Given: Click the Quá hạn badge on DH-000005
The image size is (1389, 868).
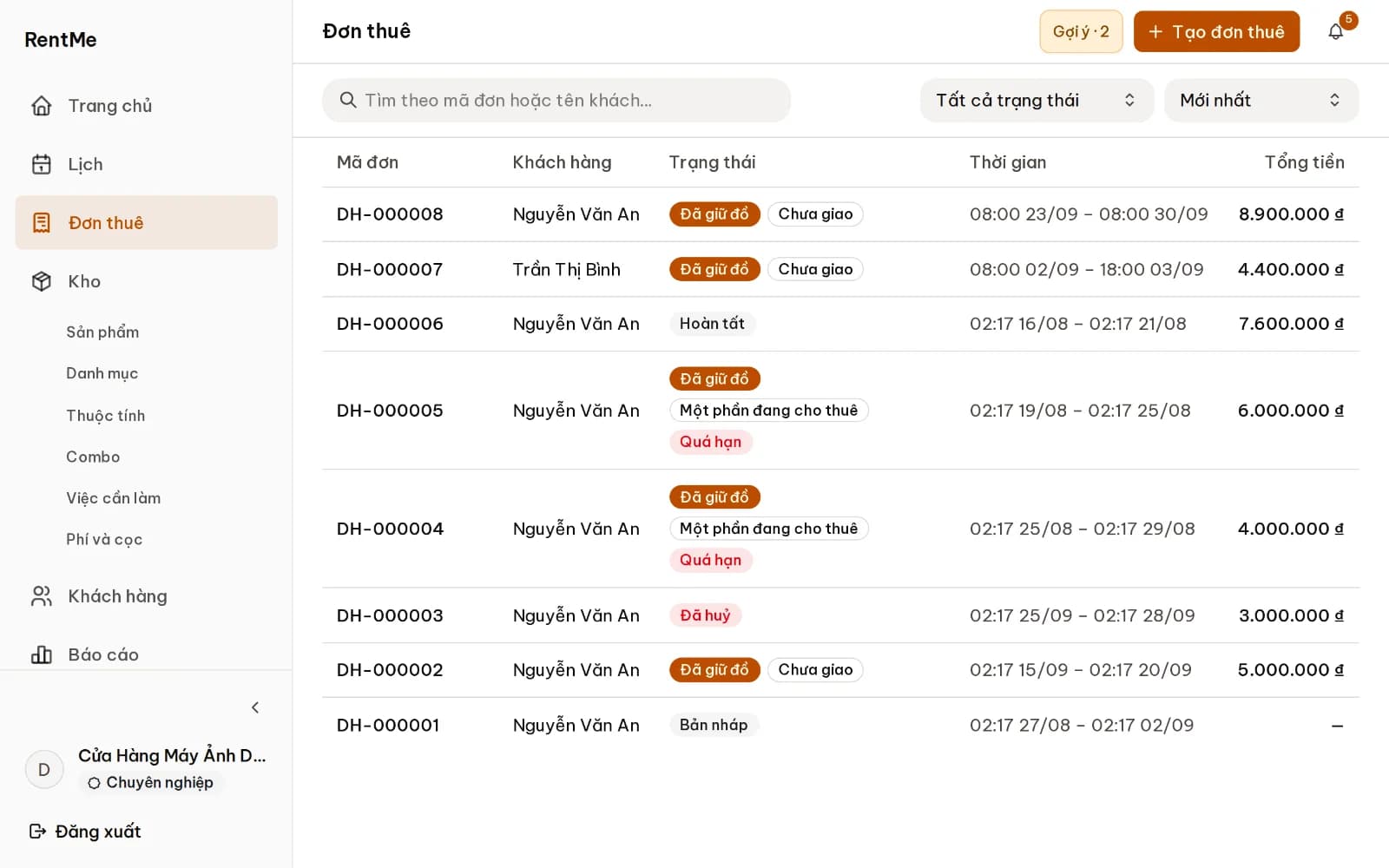Looking at the screenshot, I should (x=710, y=442).
